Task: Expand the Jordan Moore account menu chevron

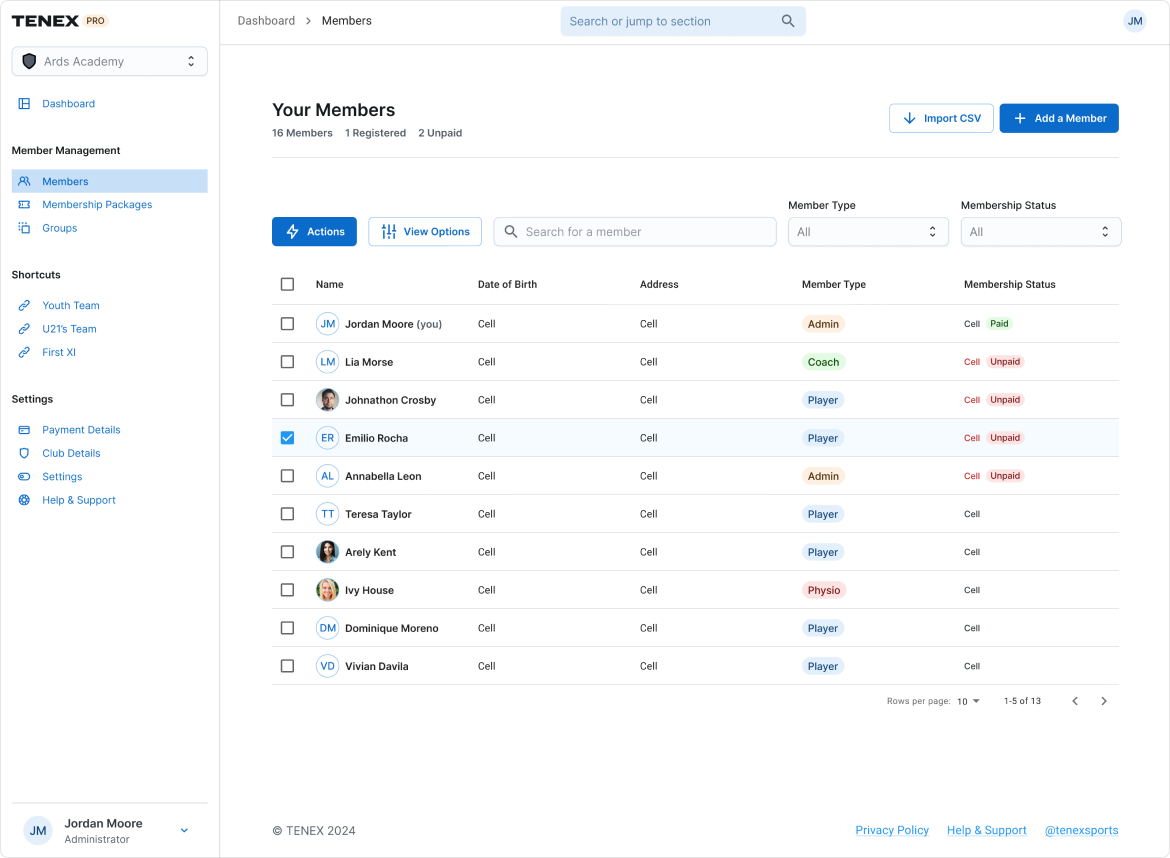Action: click(184, 830)
